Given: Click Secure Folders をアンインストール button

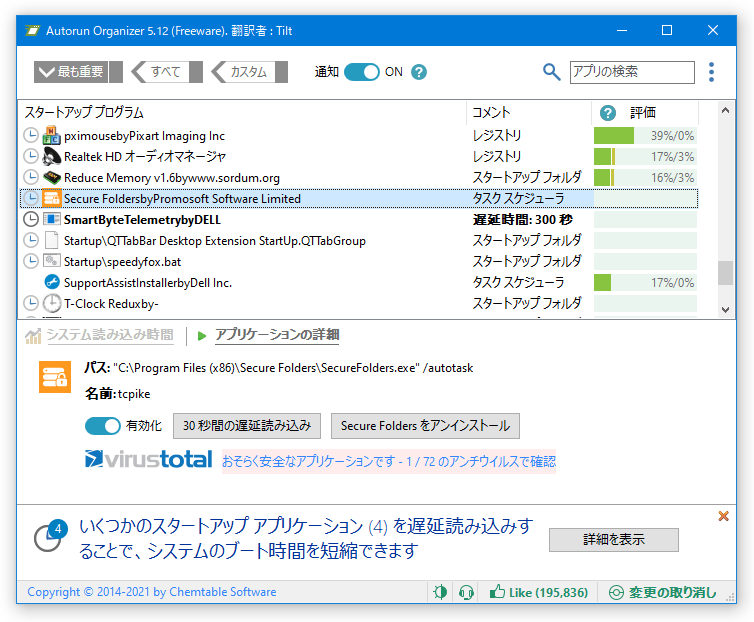Looking at the screenshot, I should [x=425, y=426].
